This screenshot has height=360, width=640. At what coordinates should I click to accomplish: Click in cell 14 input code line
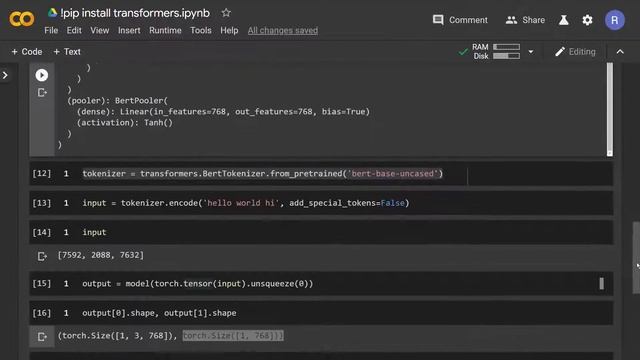tap(94, 232)
